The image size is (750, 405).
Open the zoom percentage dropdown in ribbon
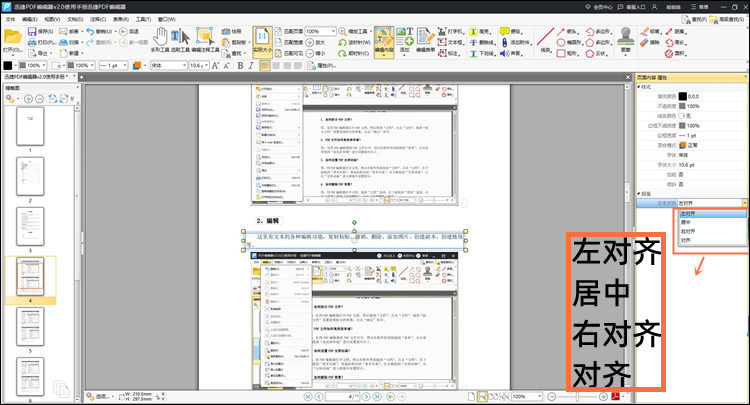pyautogui.click(x=333, y=31)
